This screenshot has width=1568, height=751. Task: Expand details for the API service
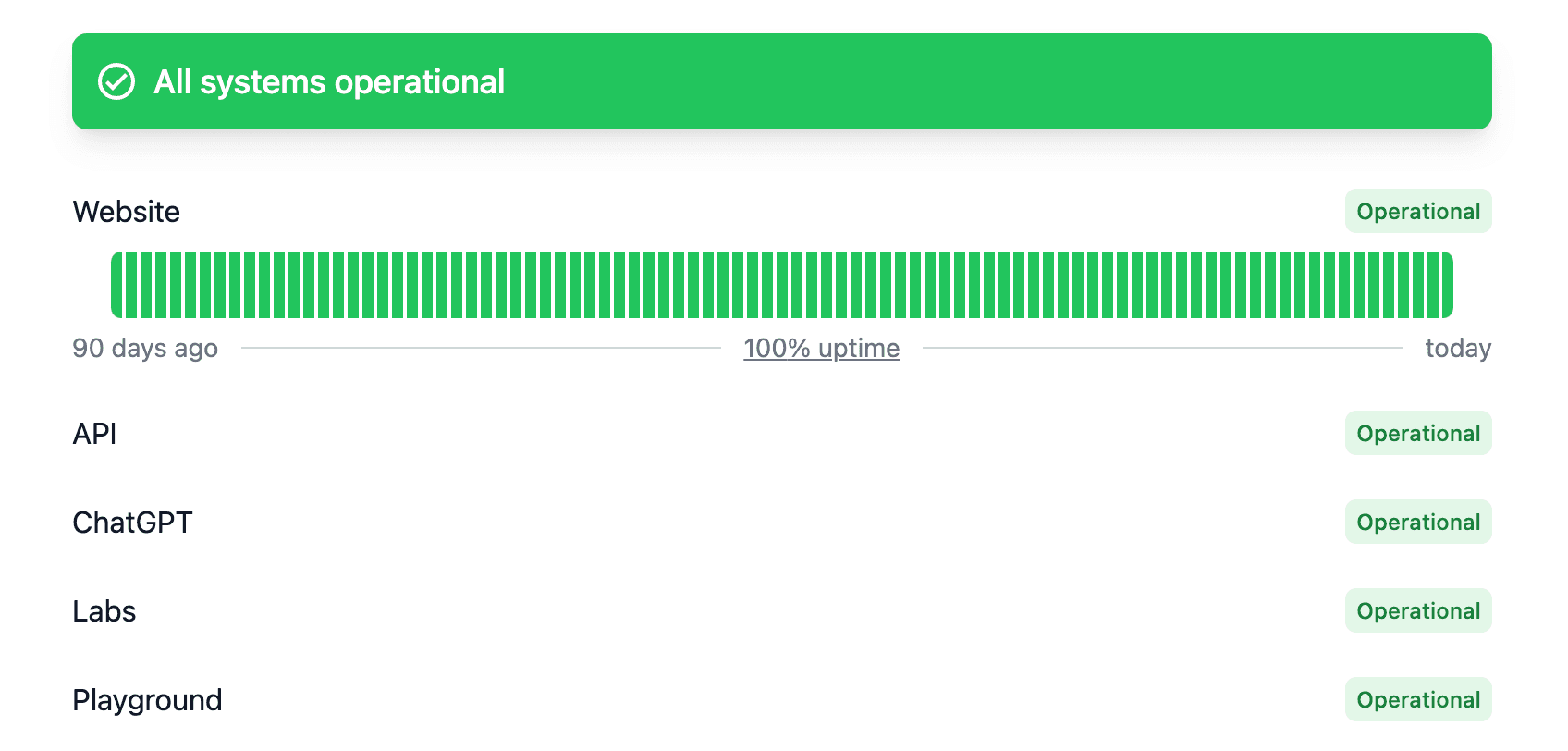(x=95, y=433)
